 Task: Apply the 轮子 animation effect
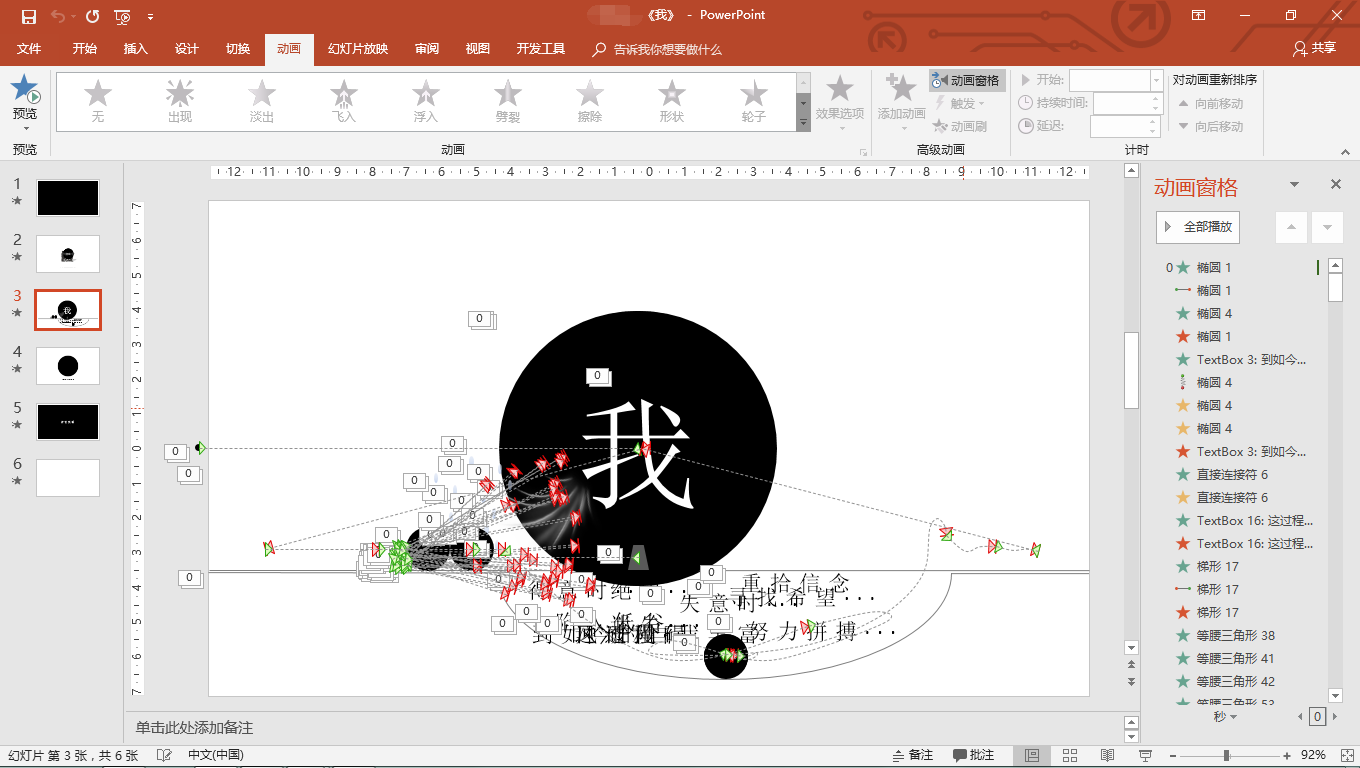click(754, 102)
